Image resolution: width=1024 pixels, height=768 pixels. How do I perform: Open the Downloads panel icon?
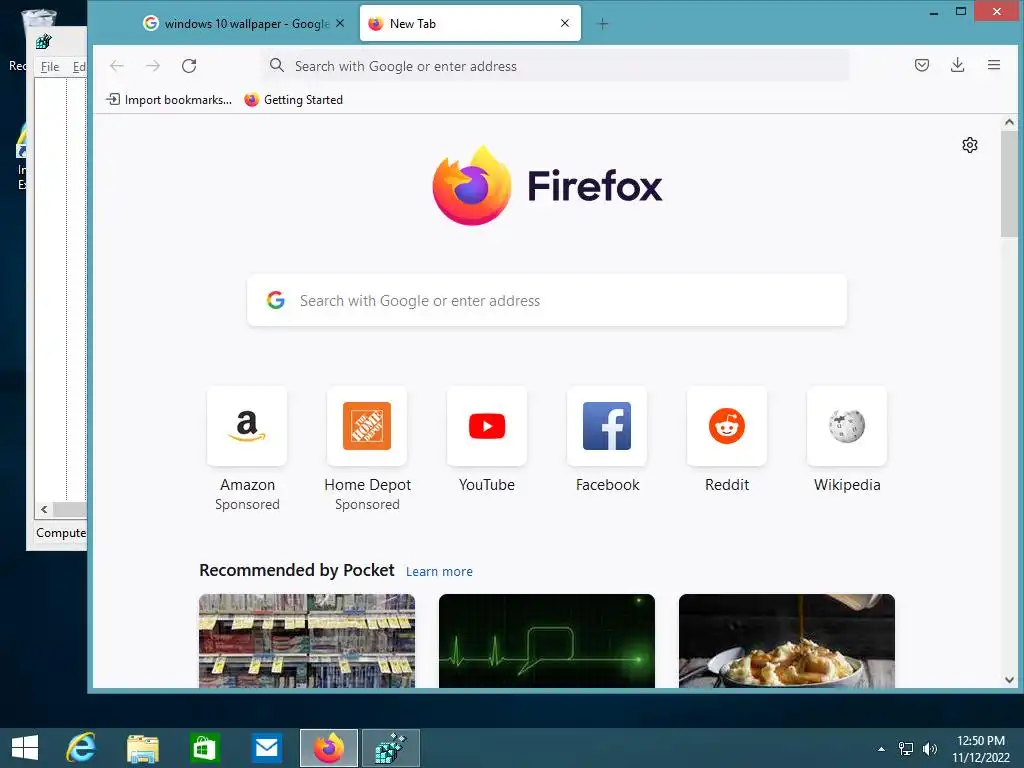(957, 65)
